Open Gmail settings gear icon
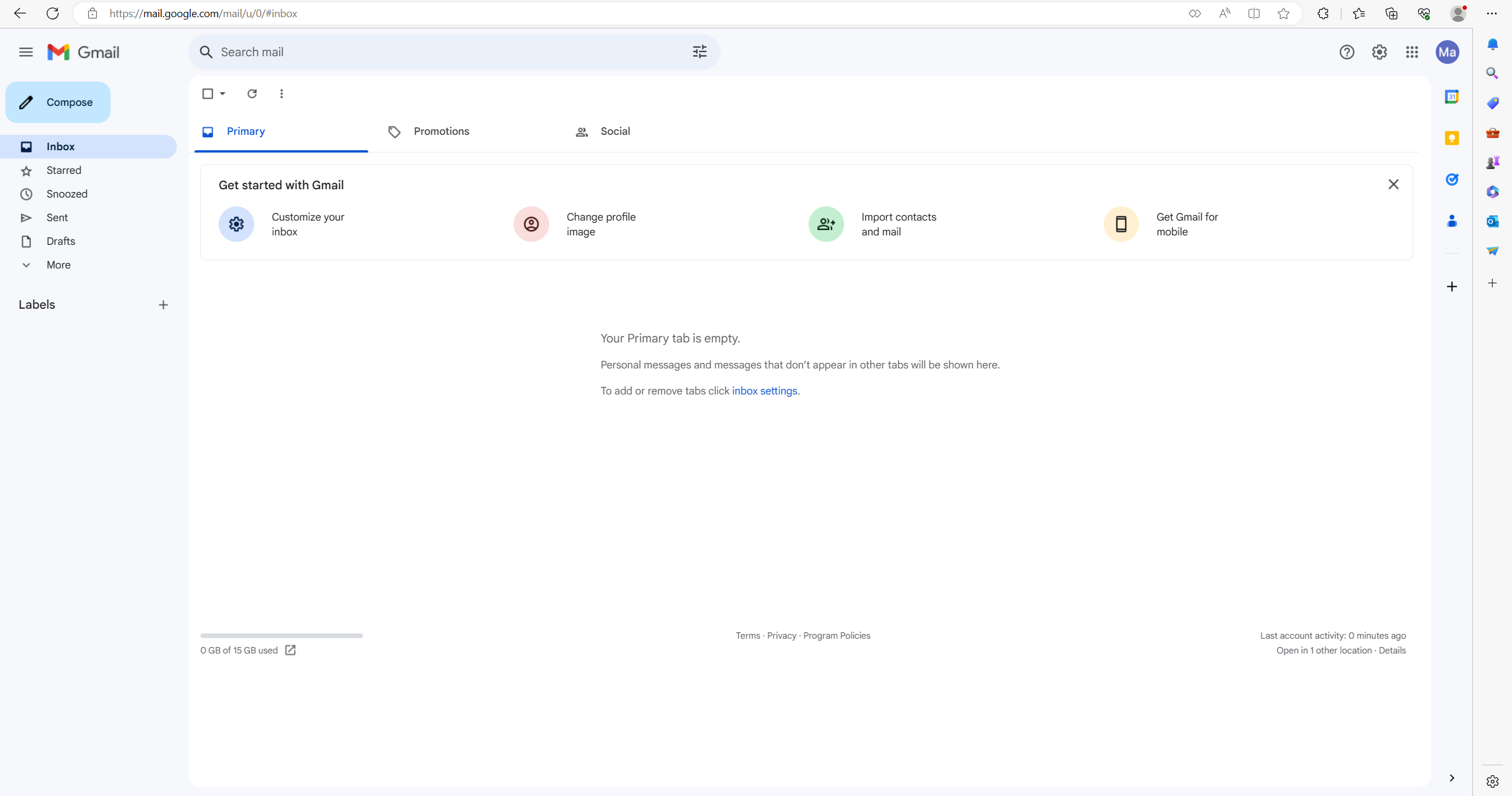 [1378, 52]
